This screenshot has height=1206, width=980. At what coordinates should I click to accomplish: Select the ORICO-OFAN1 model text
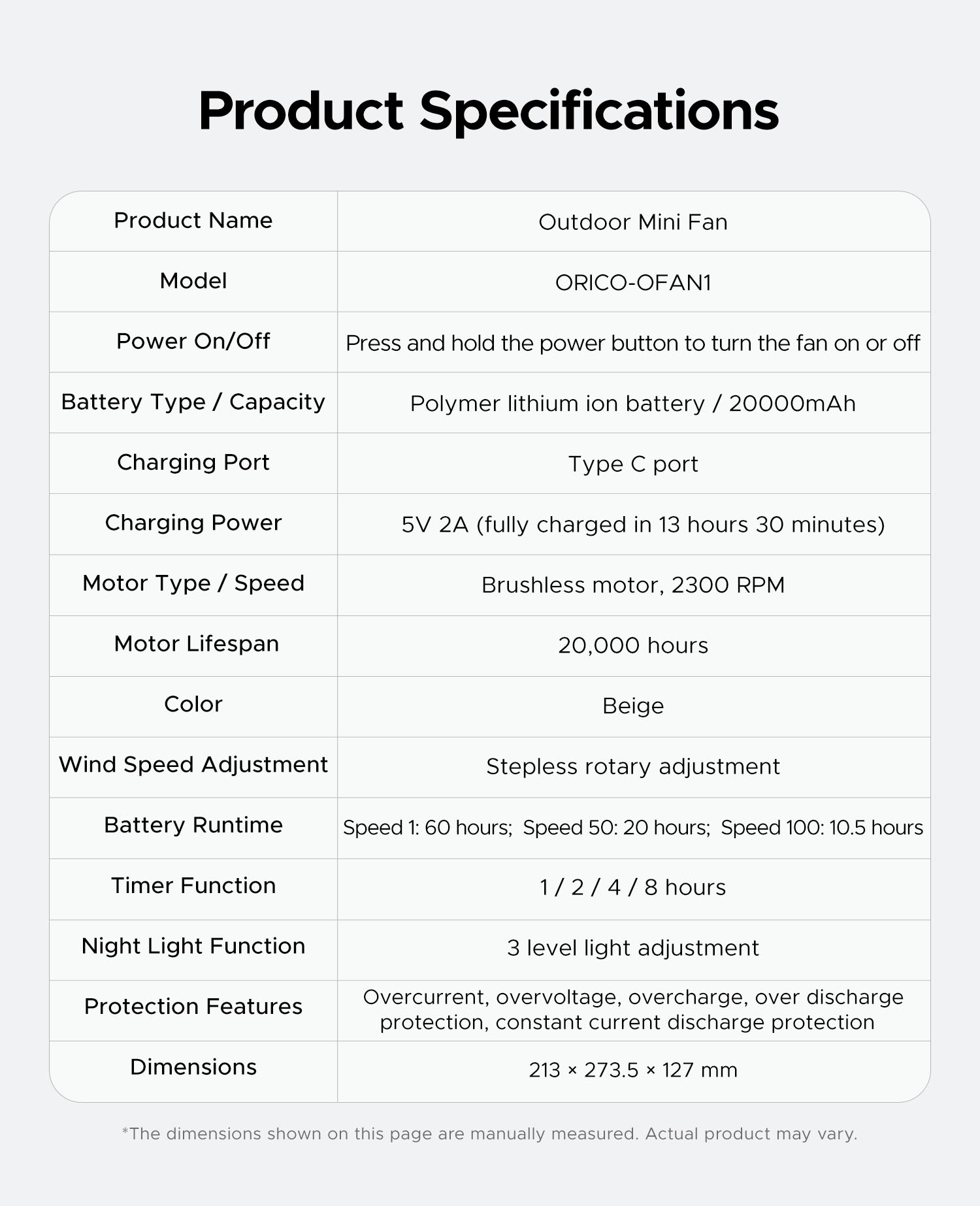pos(633,282)
